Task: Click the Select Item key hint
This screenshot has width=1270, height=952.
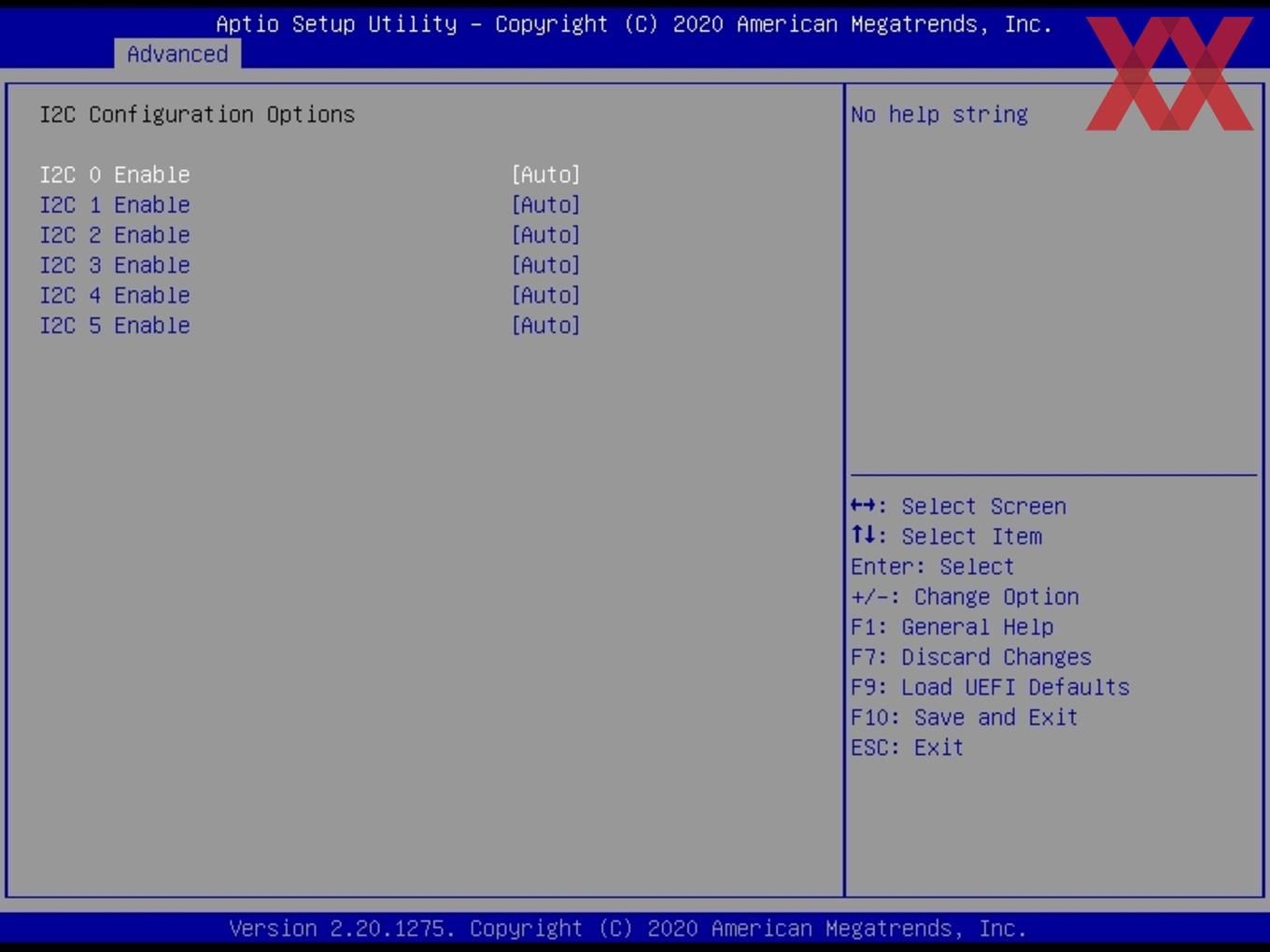Action: (946, 537)
